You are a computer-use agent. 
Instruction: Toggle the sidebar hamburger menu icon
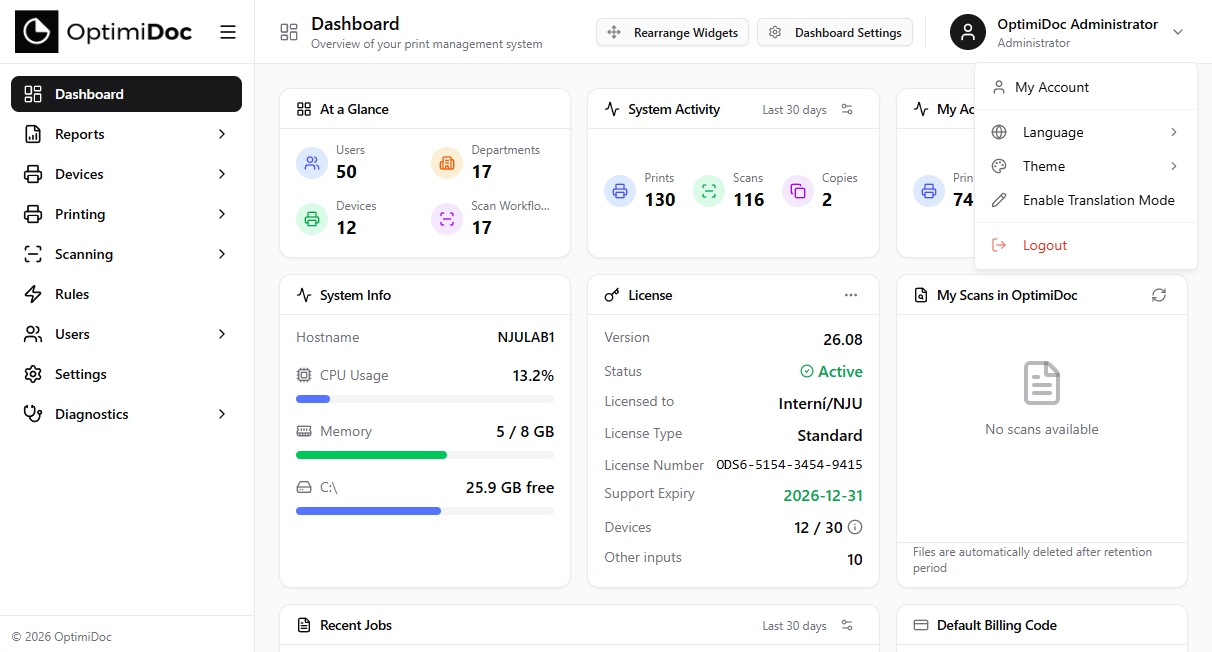[228, 32]
